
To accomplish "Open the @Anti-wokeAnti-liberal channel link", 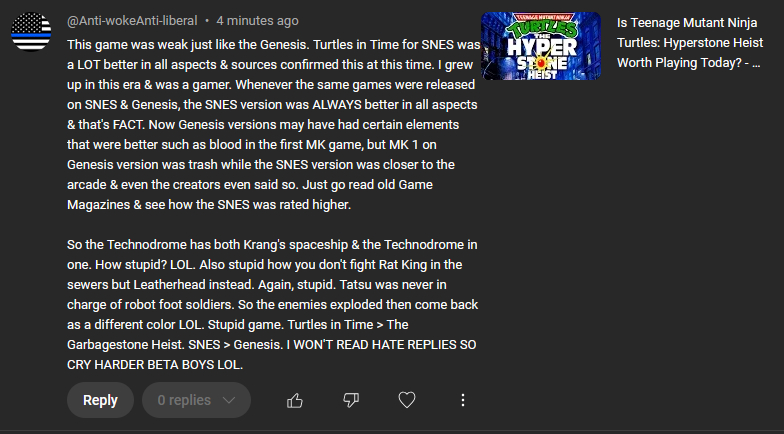I will 130,20.
